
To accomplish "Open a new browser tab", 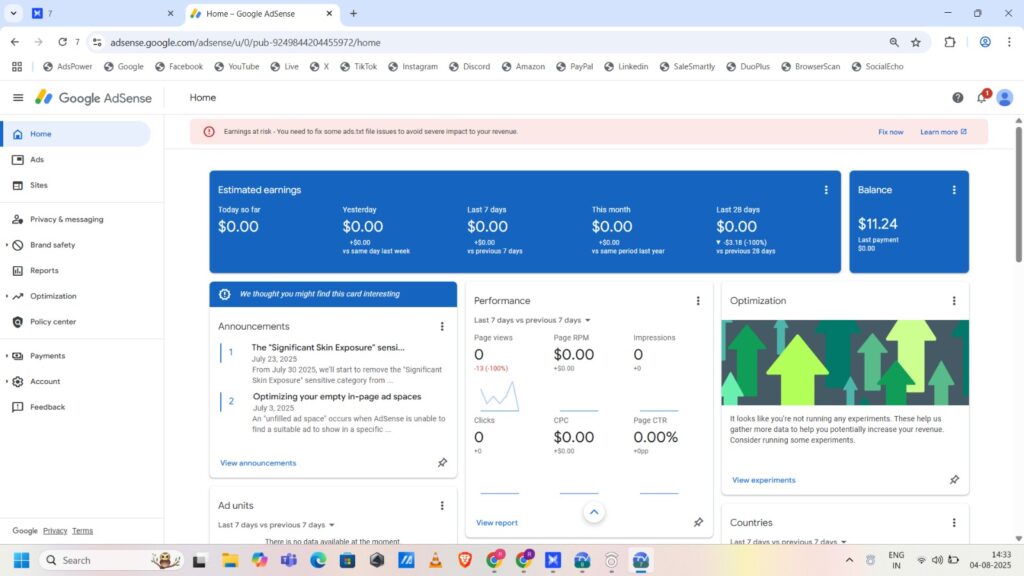I will point(353,13).
